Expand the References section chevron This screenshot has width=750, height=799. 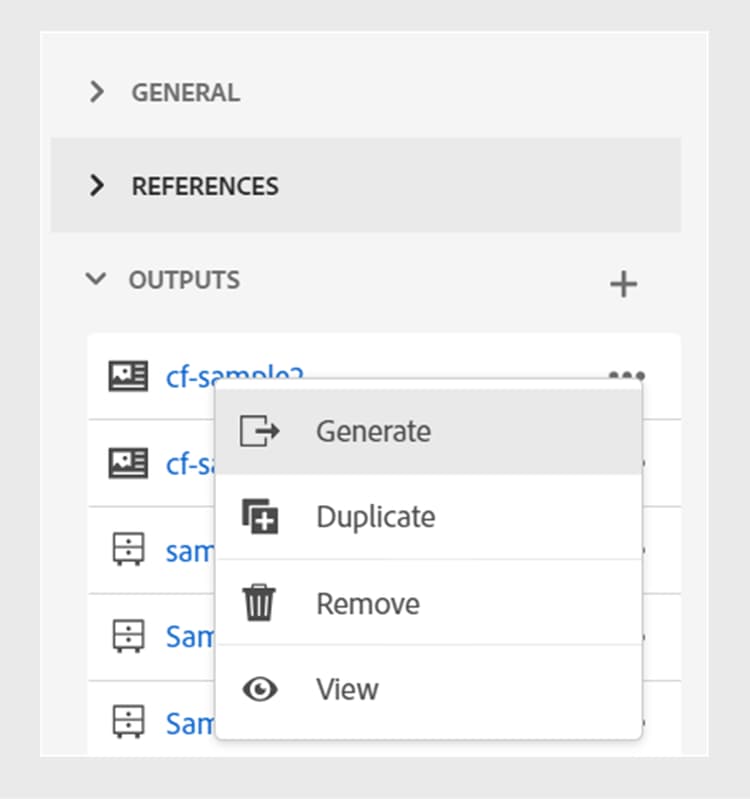[96, 186]
